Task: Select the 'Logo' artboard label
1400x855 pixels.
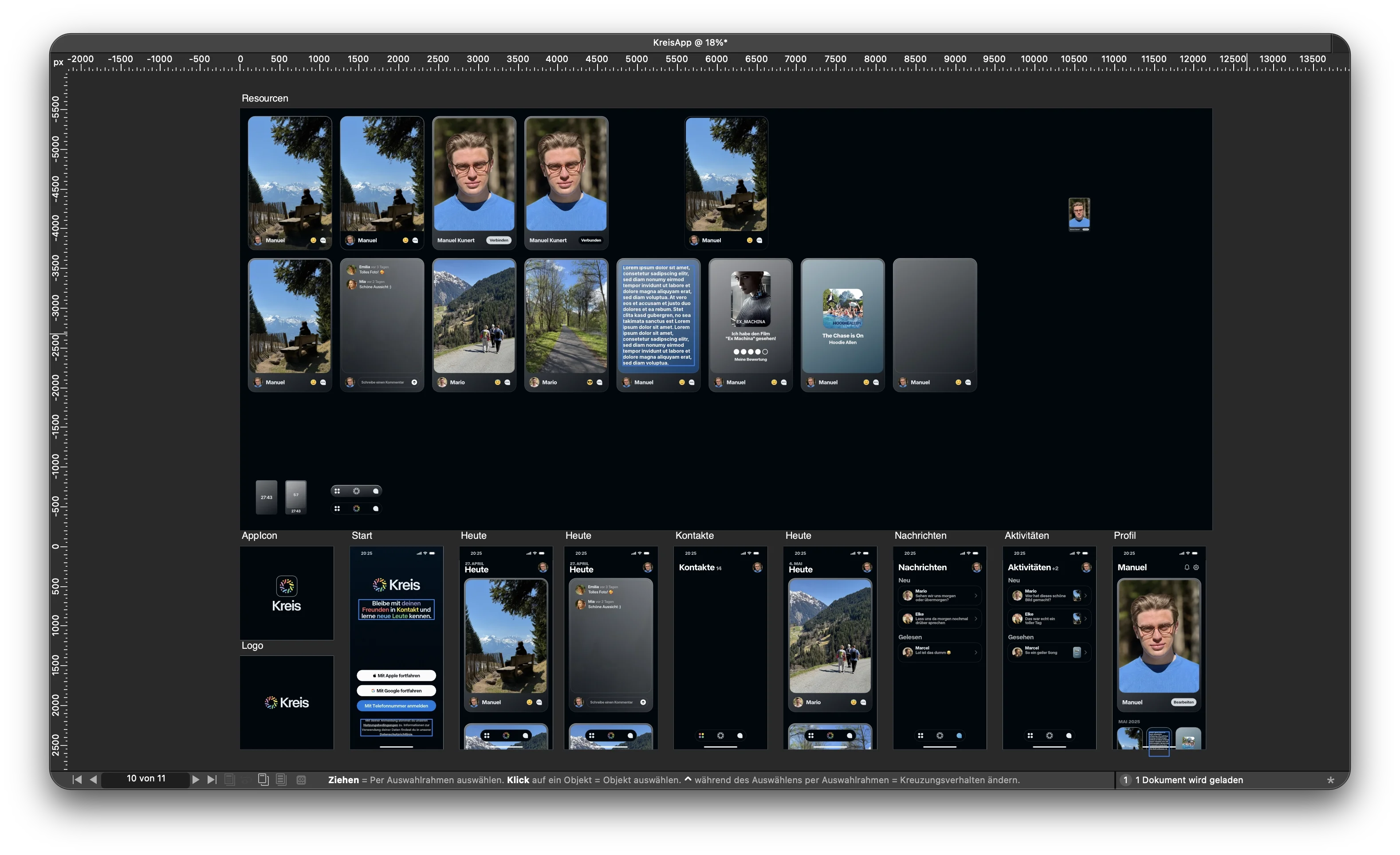Action: click(x=252, y=645)
